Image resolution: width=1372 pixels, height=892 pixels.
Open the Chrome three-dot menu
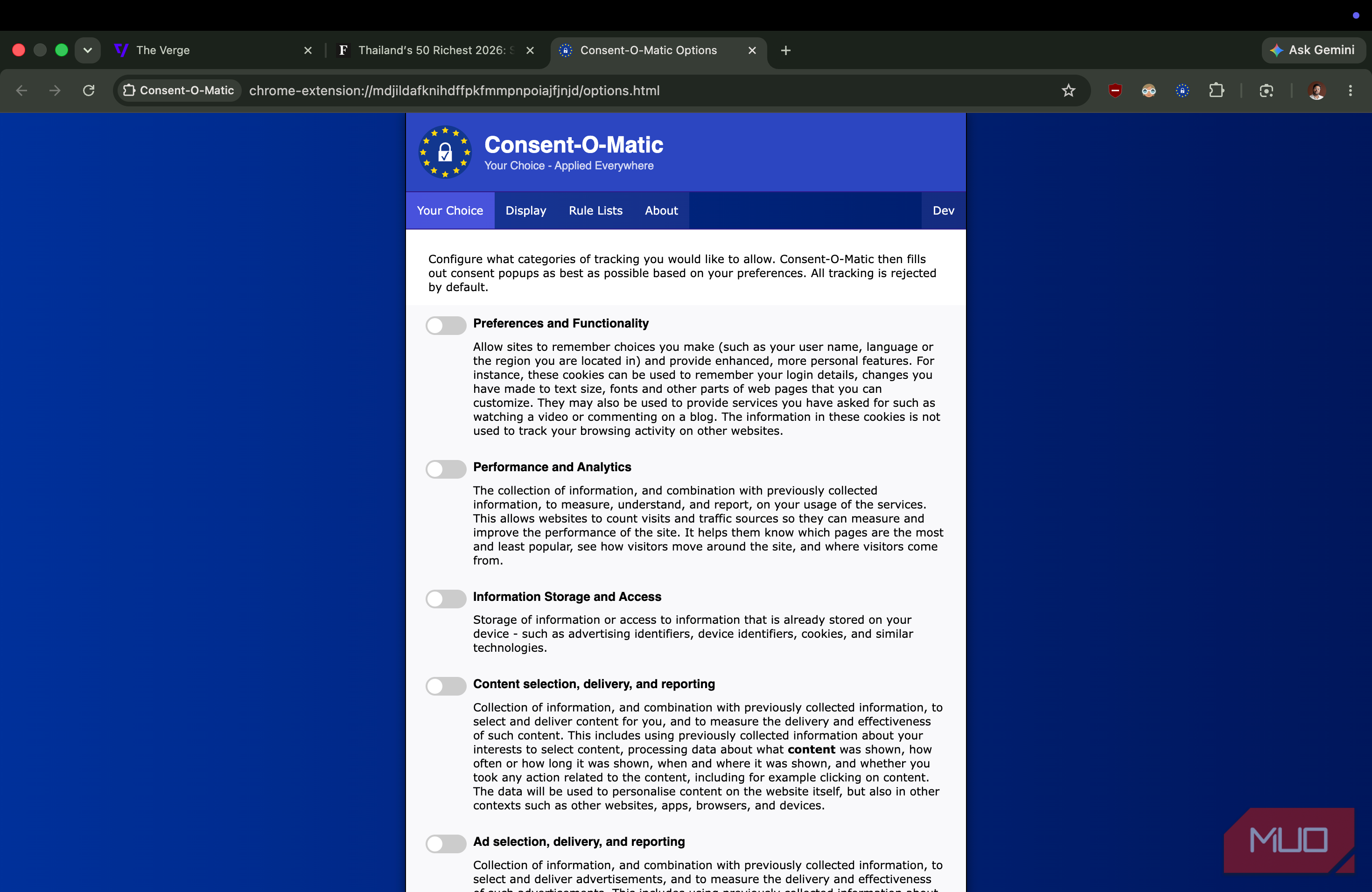1350,91
